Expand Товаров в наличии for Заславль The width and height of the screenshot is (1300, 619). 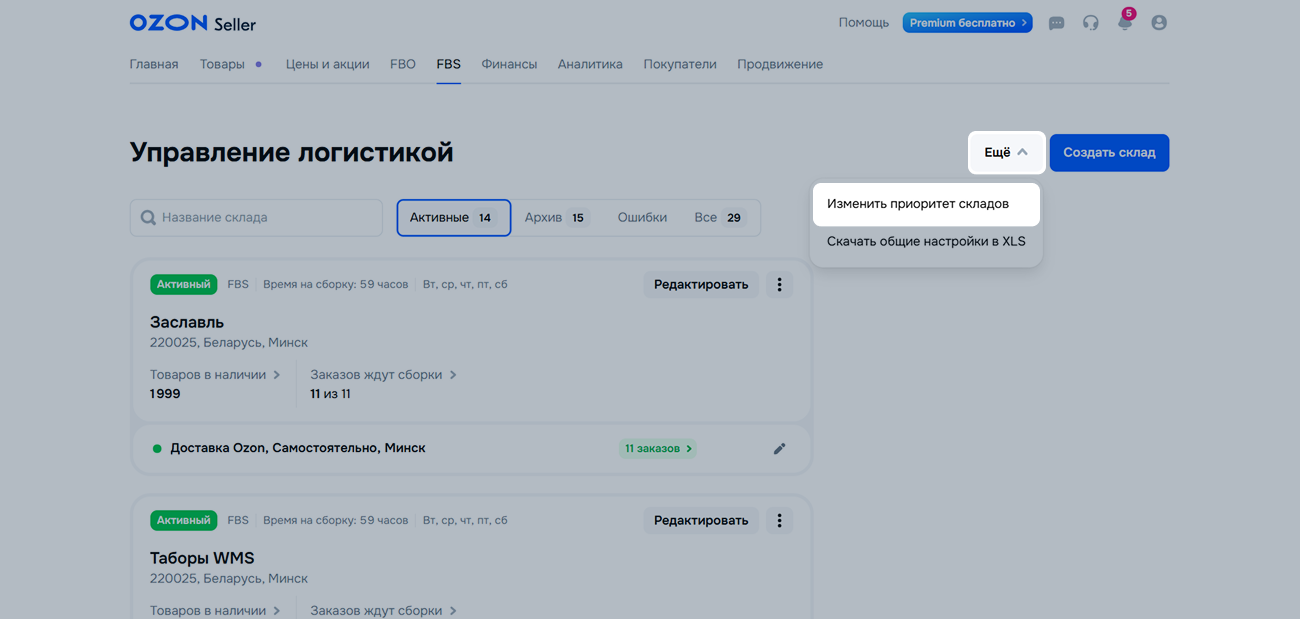[x=215, y=375]
